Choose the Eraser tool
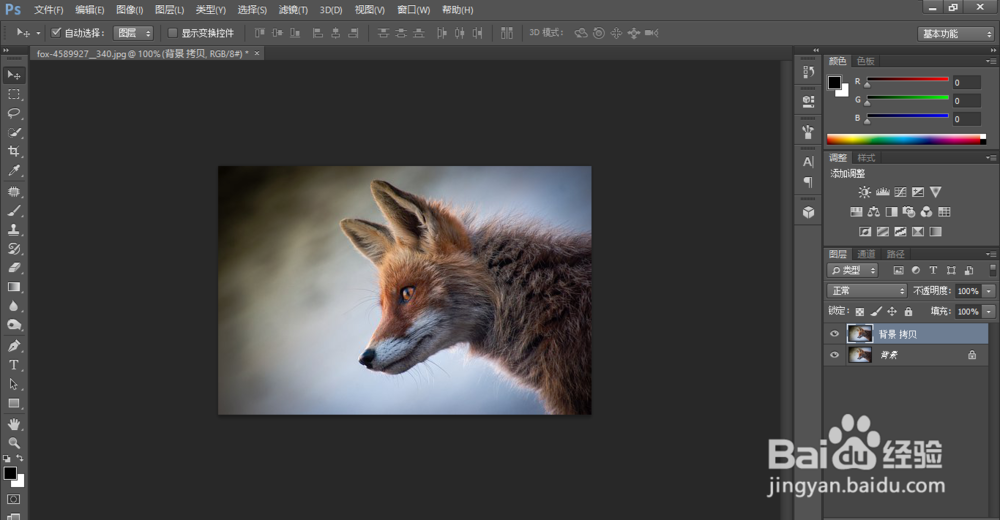Screen dimensions: 1000x520 (x=14, y=268)
